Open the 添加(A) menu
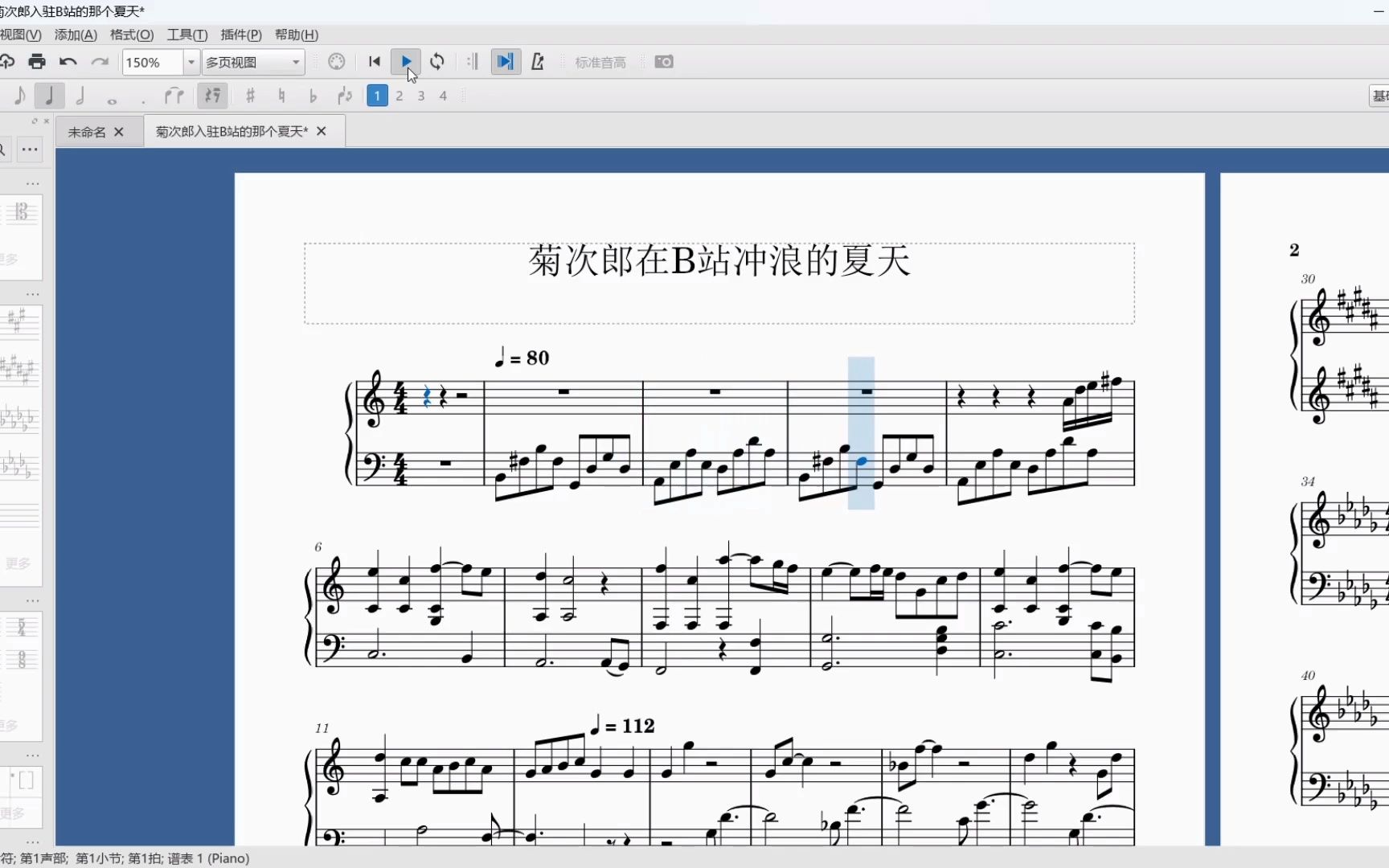Viewport: 1389px width, 868px height. pyautogui.click(x=76, y=35)
